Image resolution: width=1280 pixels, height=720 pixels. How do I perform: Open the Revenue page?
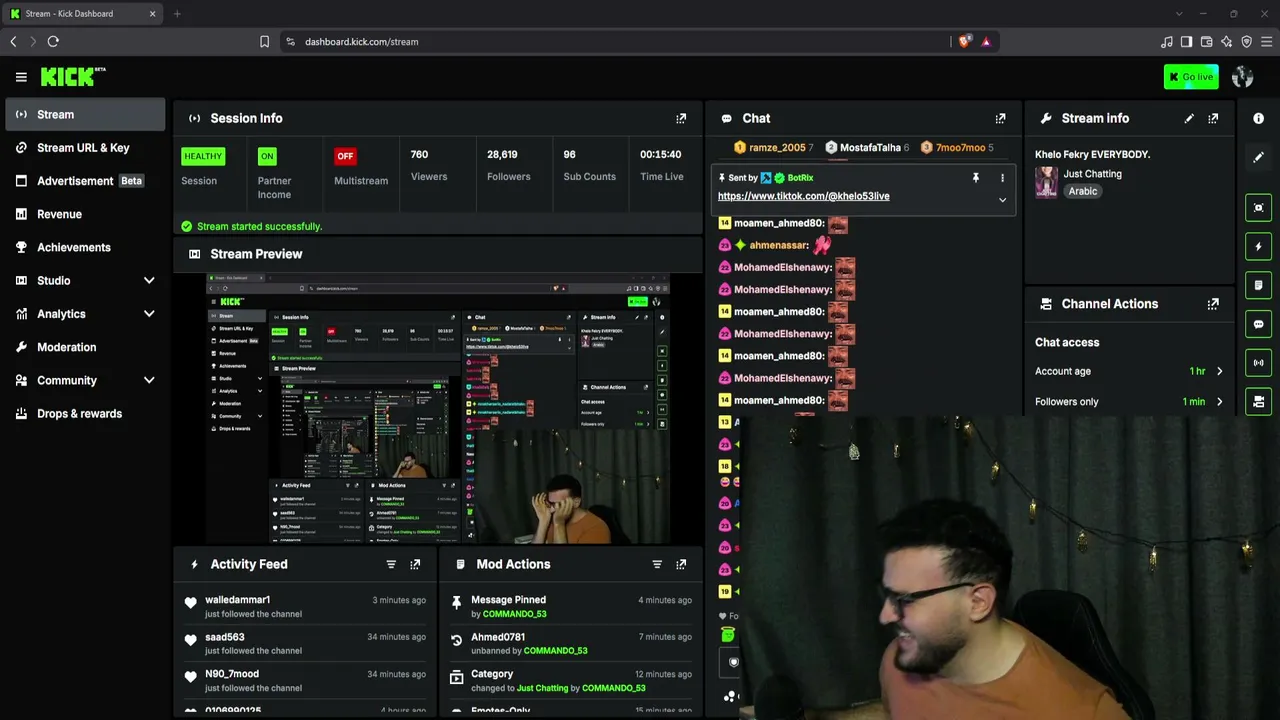pyautogui.click(x=85, y=214)
